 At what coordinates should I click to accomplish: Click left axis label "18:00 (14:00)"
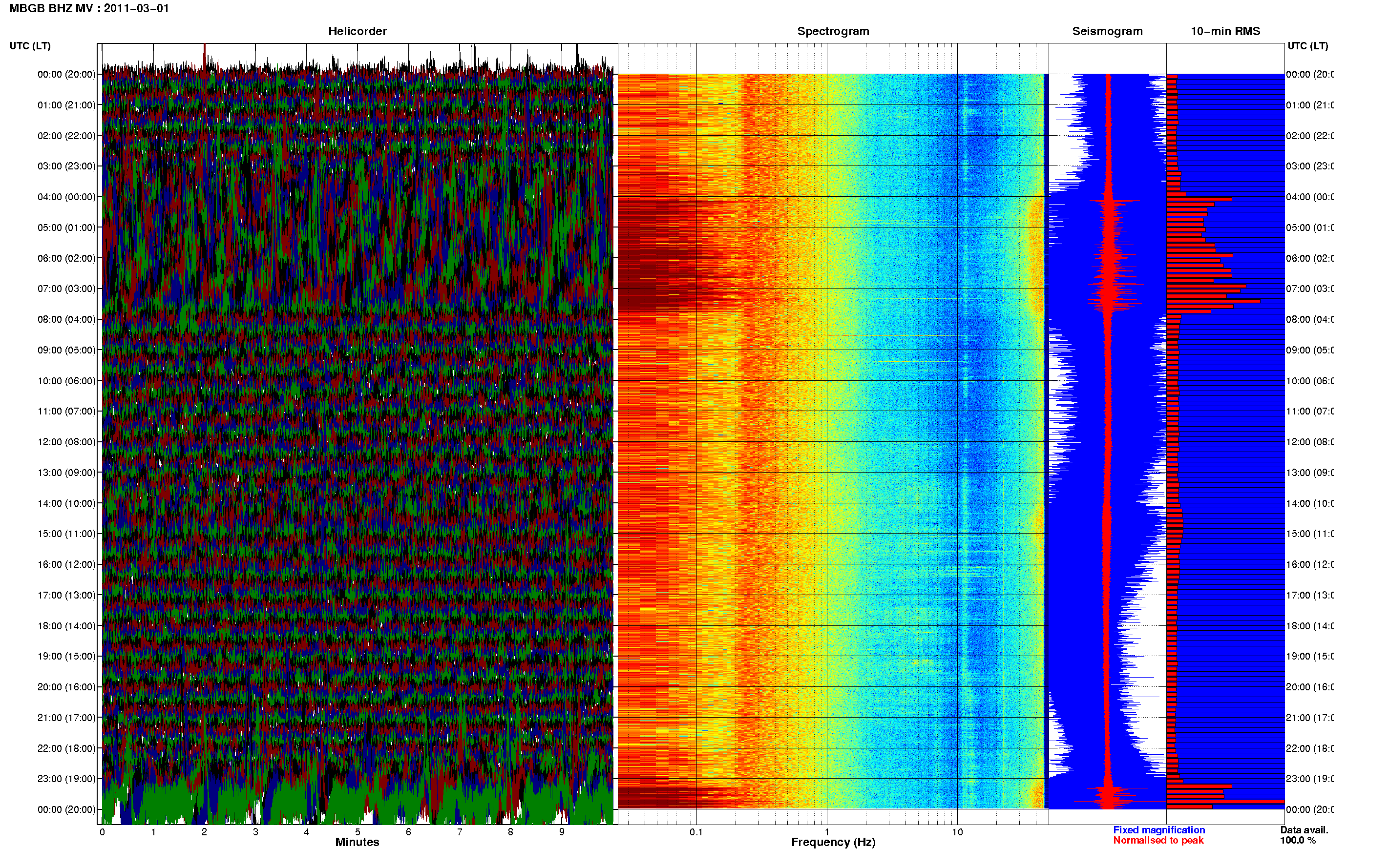(66, 626)
